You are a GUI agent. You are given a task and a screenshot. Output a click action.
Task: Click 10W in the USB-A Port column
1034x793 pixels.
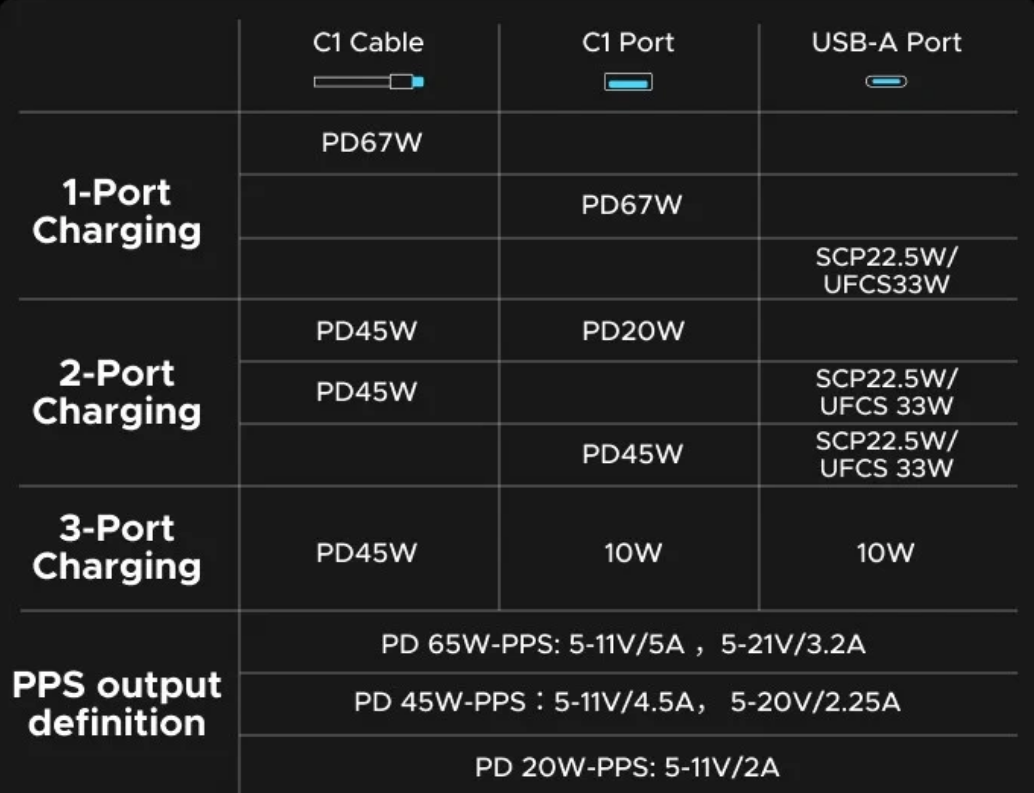[x=886, y=553]
